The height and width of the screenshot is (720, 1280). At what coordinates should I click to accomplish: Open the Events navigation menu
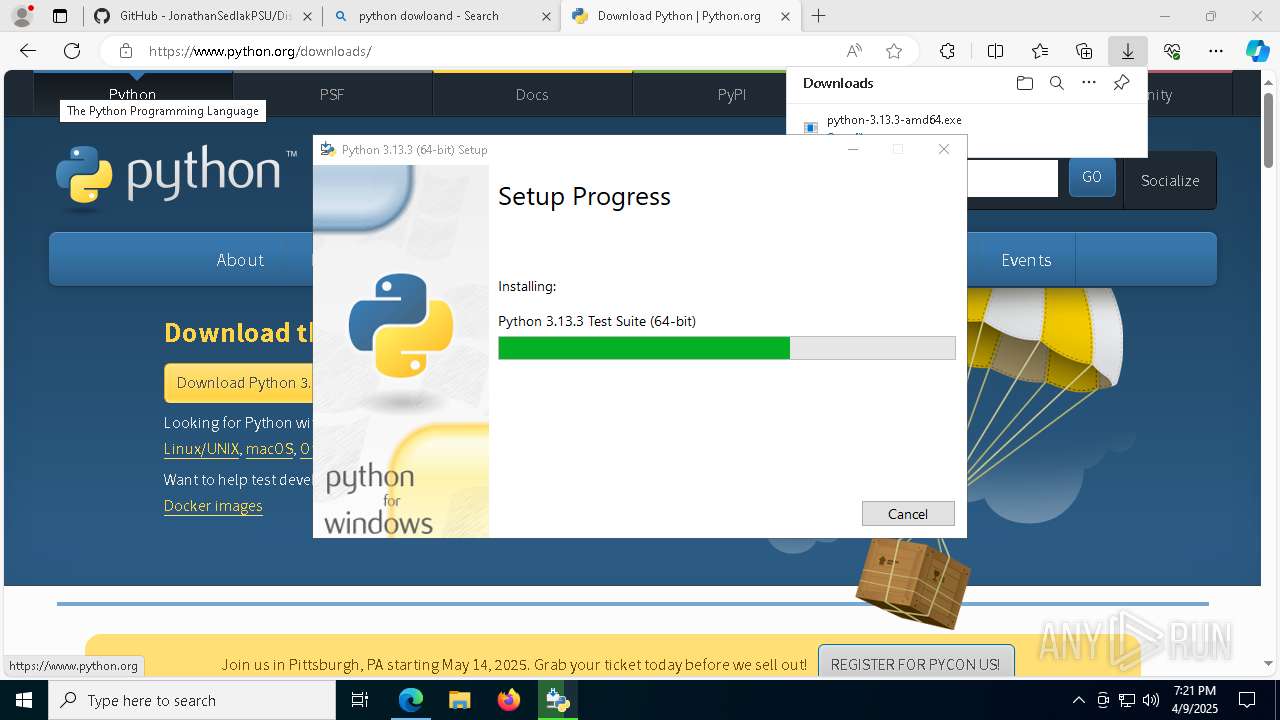click(1026, 259)
